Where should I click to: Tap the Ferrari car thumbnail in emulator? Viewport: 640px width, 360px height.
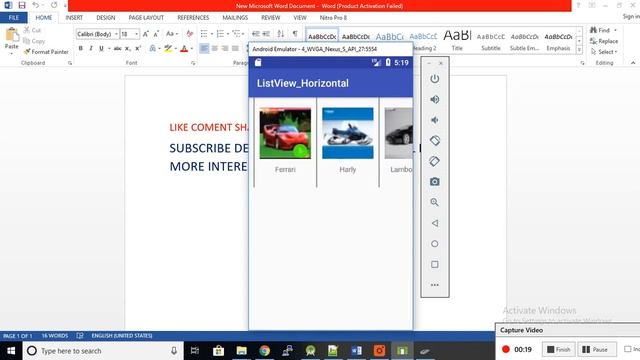click(x=285, y=133)
